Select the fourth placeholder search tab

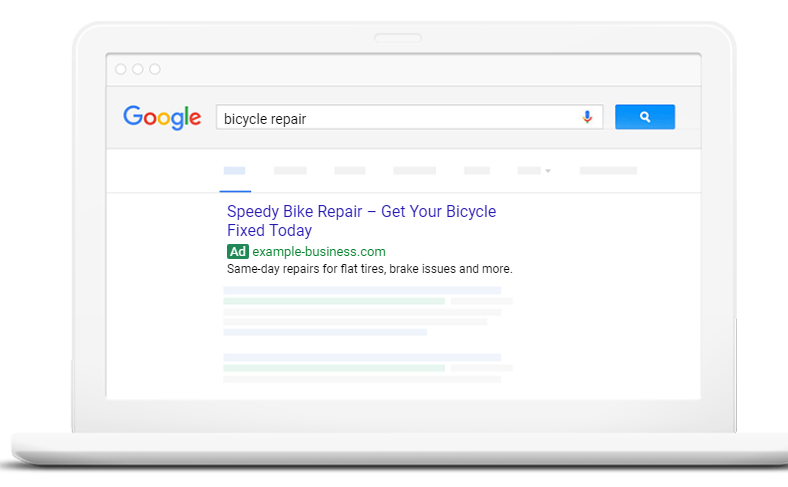coord(415,171)
